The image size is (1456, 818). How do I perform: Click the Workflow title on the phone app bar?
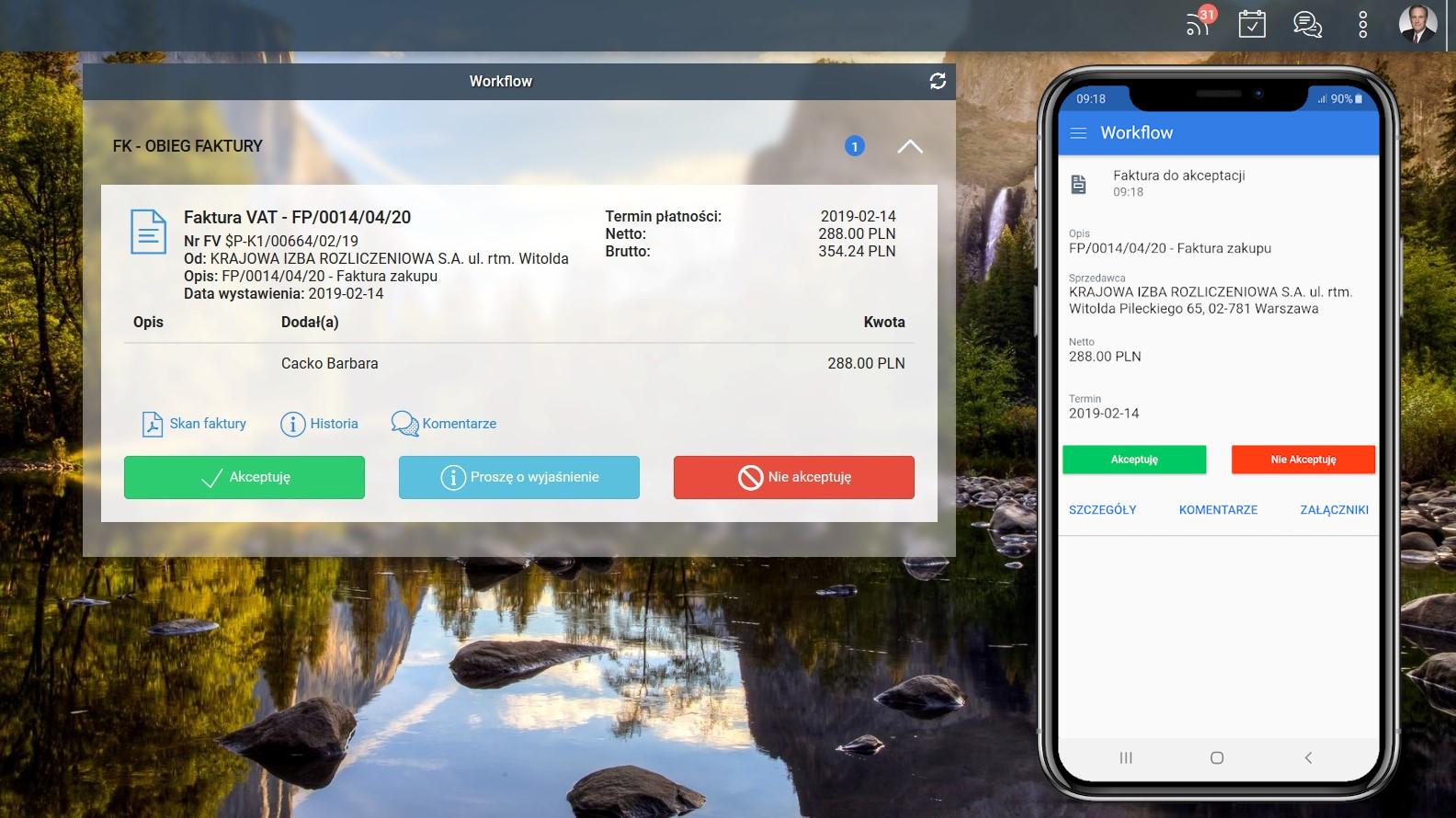1136,133
